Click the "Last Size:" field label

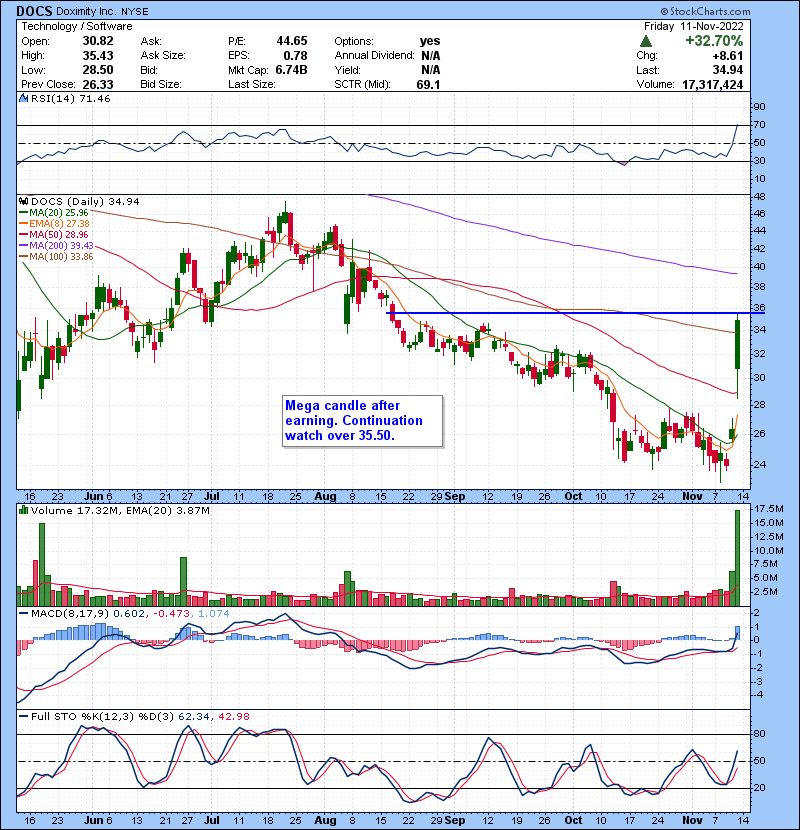[251, 84]
